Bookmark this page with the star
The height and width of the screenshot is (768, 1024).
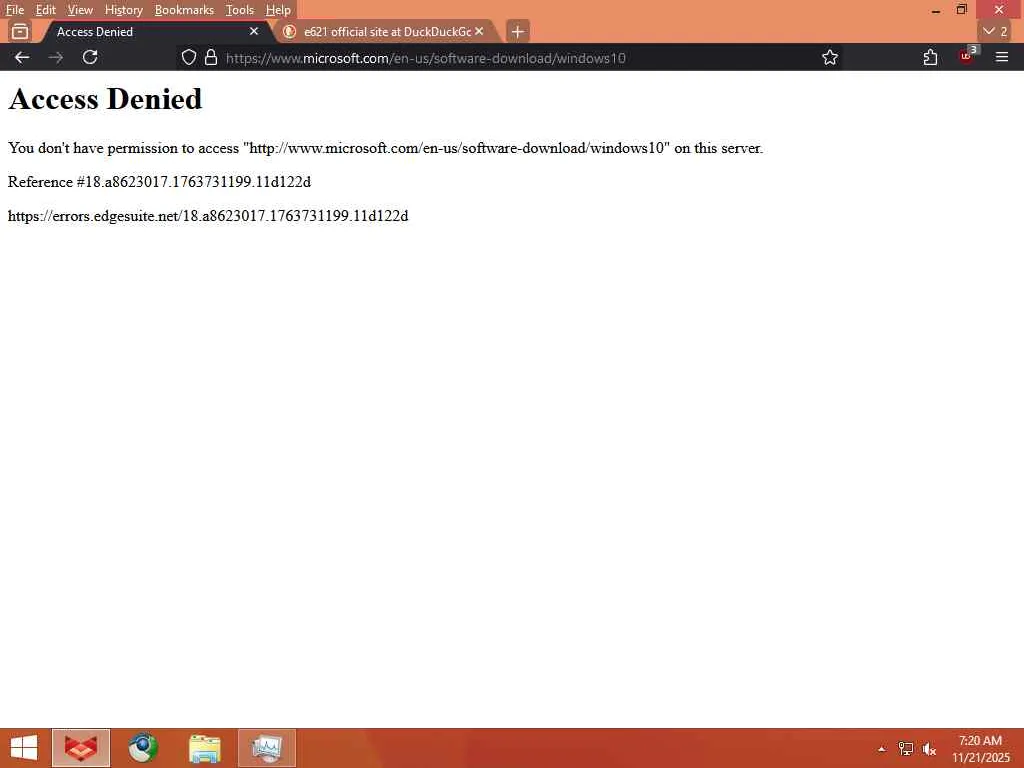pyautogui.click(x=830, y=57)
